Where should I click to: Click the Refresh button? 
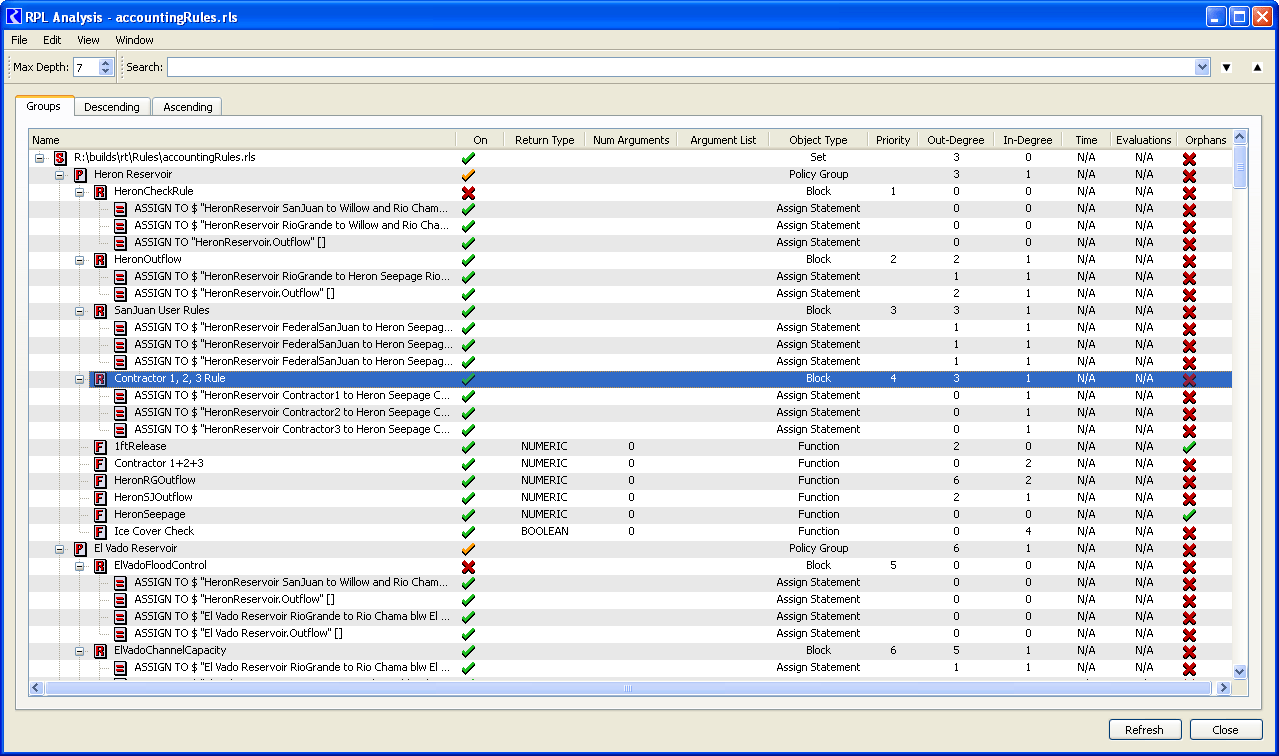[1144, 730]
